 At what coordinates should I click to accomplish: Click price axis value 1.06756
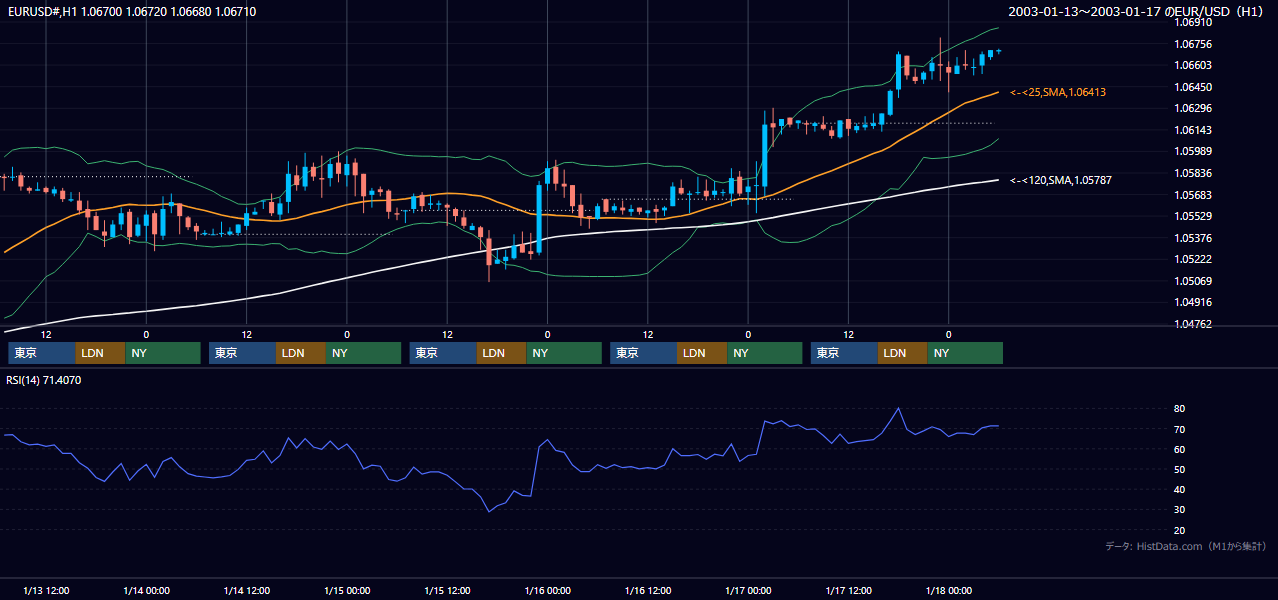click(x=1193, y=44)
